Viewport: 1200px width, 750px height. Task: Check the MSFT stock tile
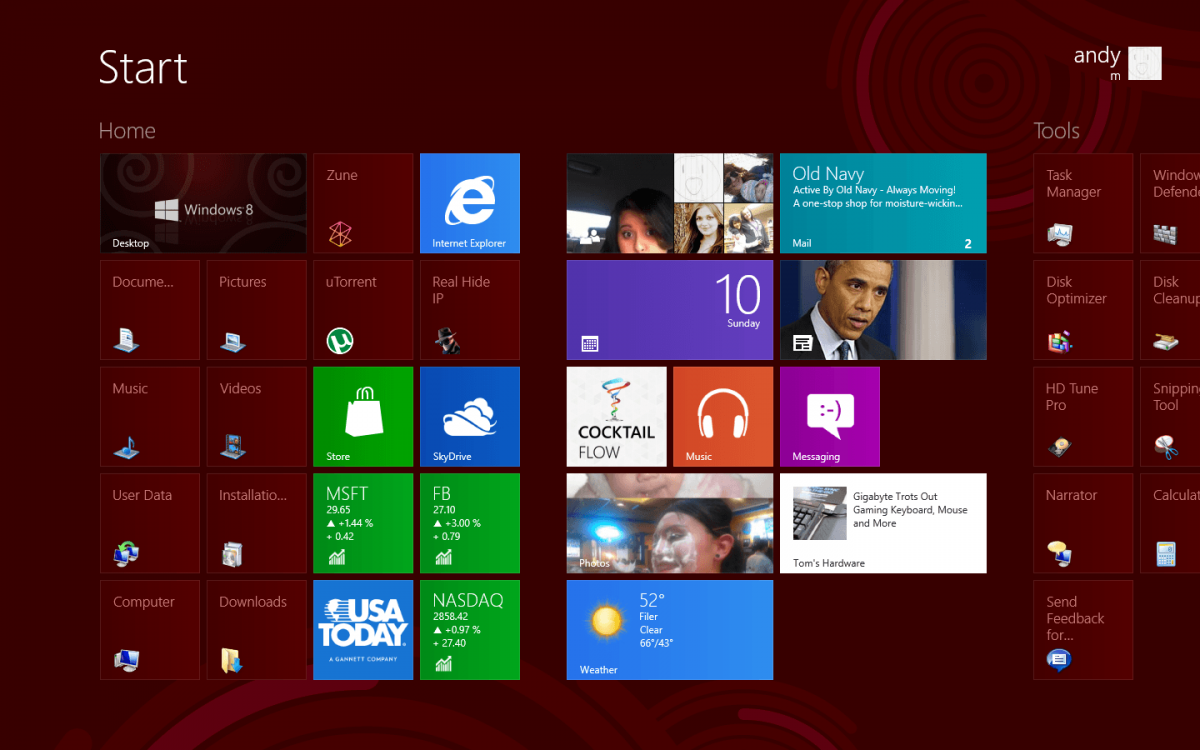(362, 523)
